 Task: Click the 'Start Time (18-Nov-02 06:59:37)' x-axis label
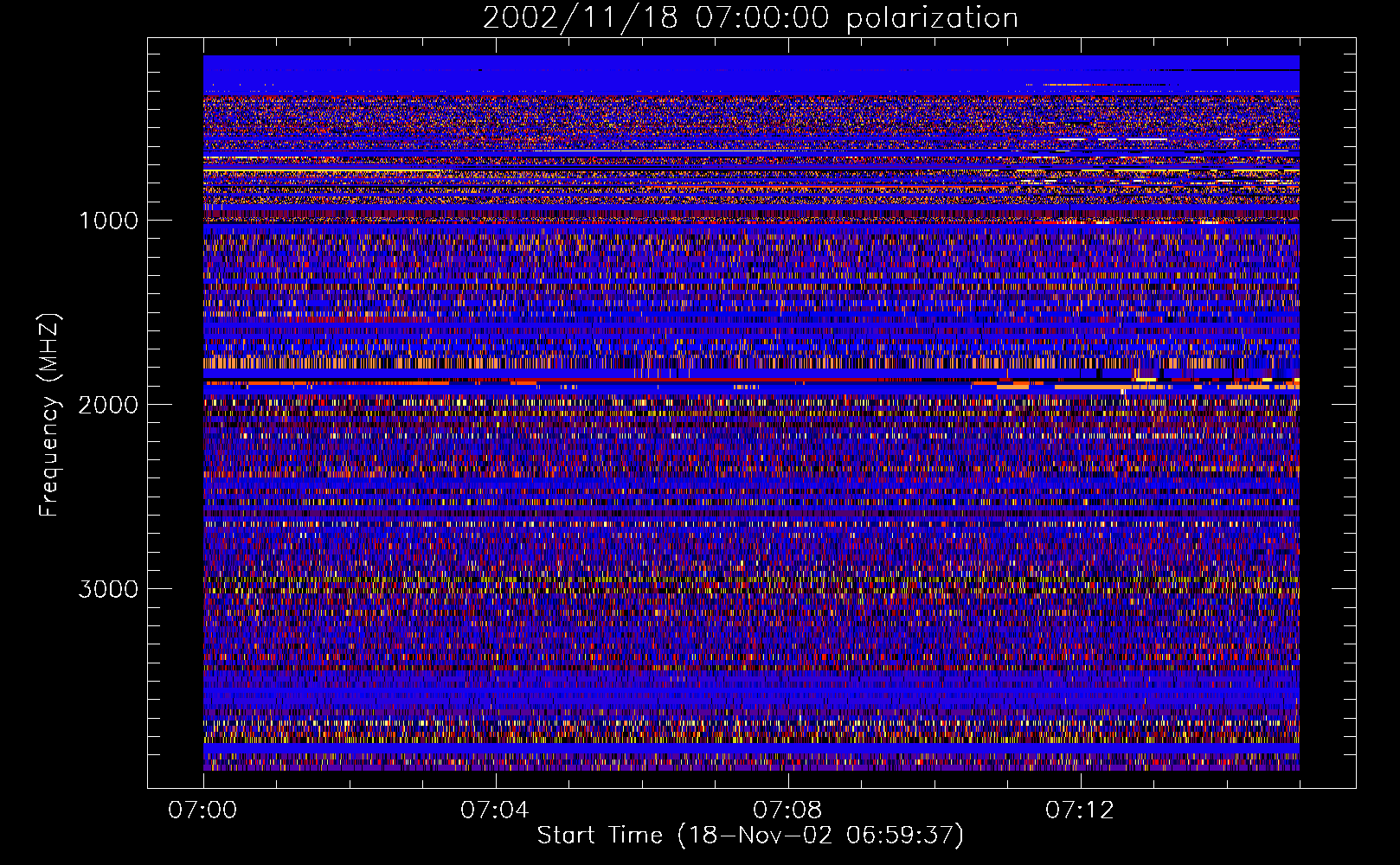(x=750, y=836)
